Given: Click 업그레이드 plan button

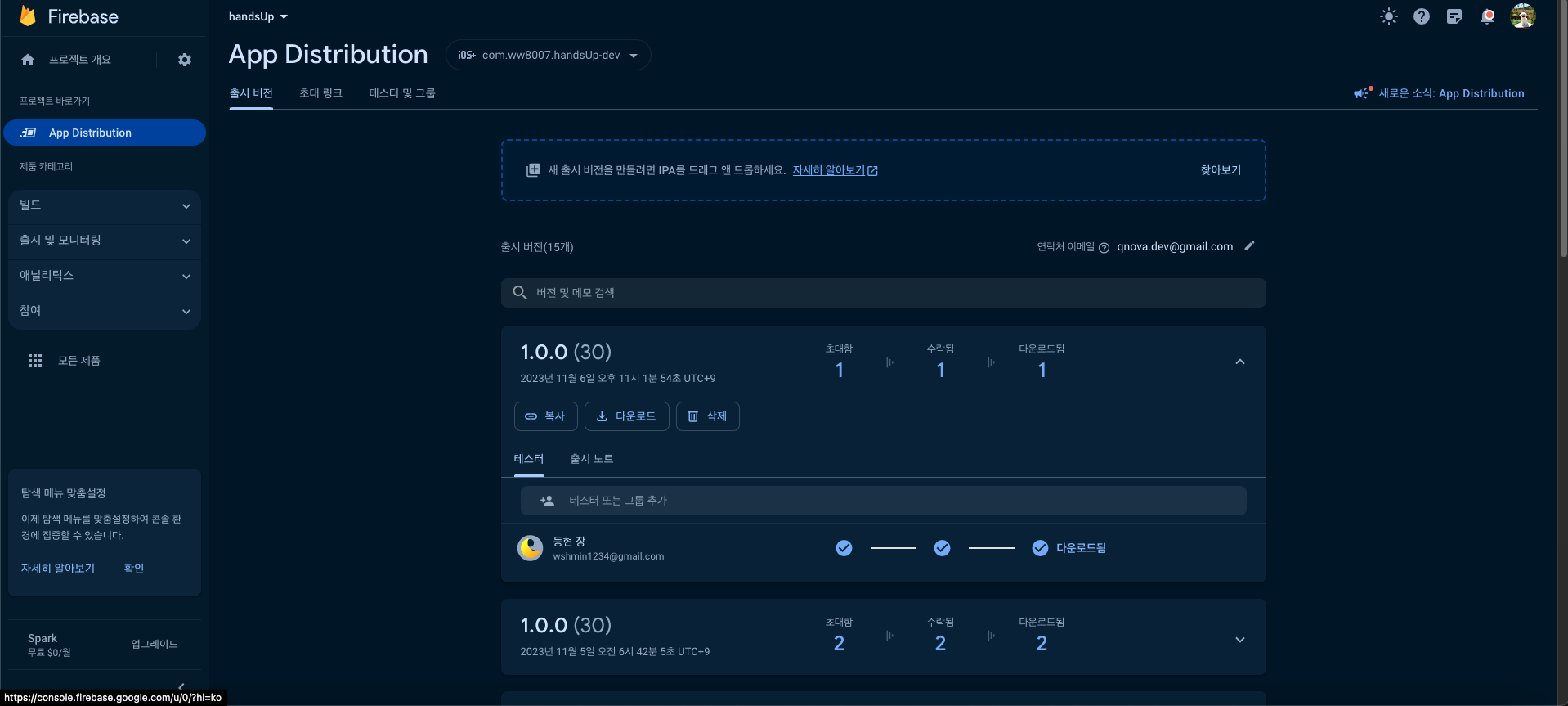Looking at the screenshot, I should 155,645.
